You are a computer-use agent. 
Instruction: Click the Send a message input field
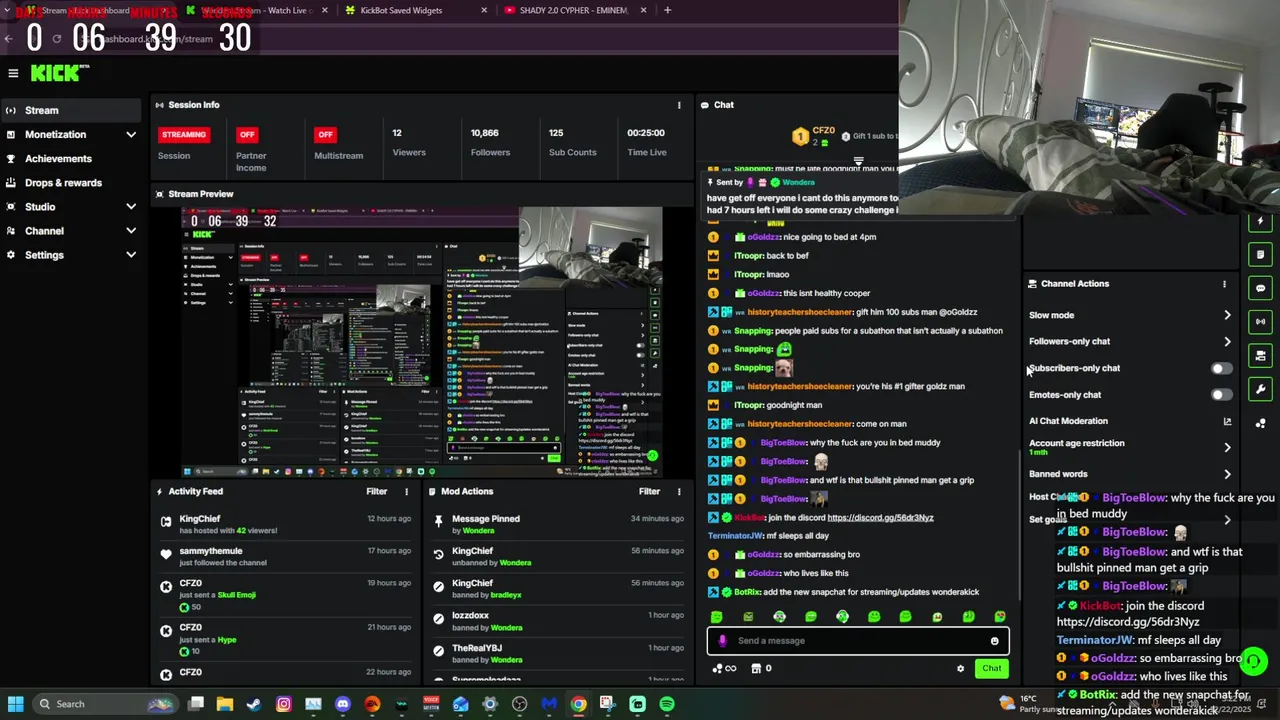[858, 641]
